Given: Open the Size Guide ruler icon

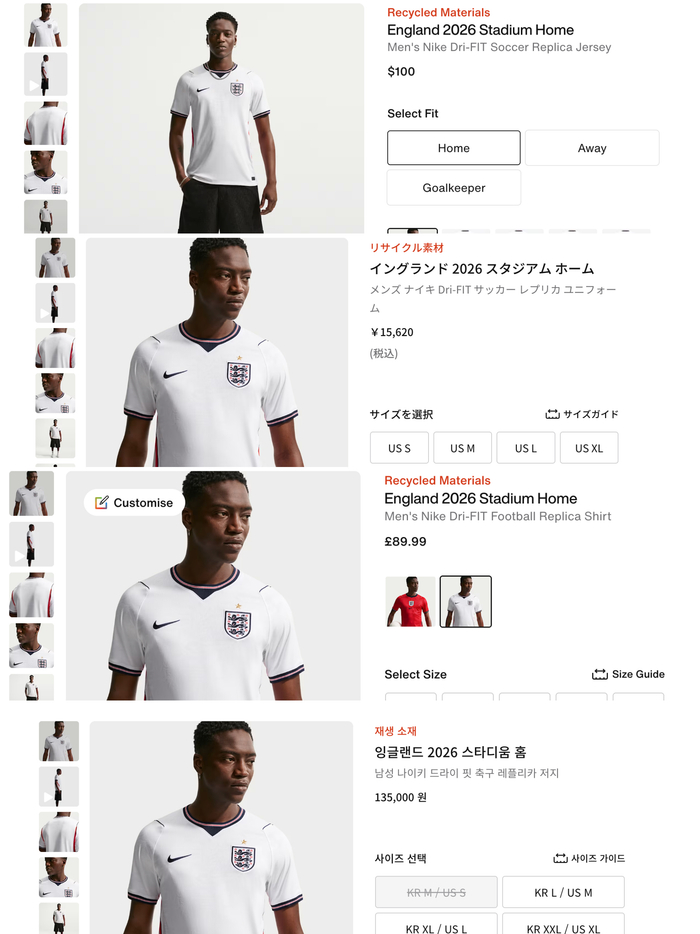Looking at the screenshot, I should [x=601, y=674].
